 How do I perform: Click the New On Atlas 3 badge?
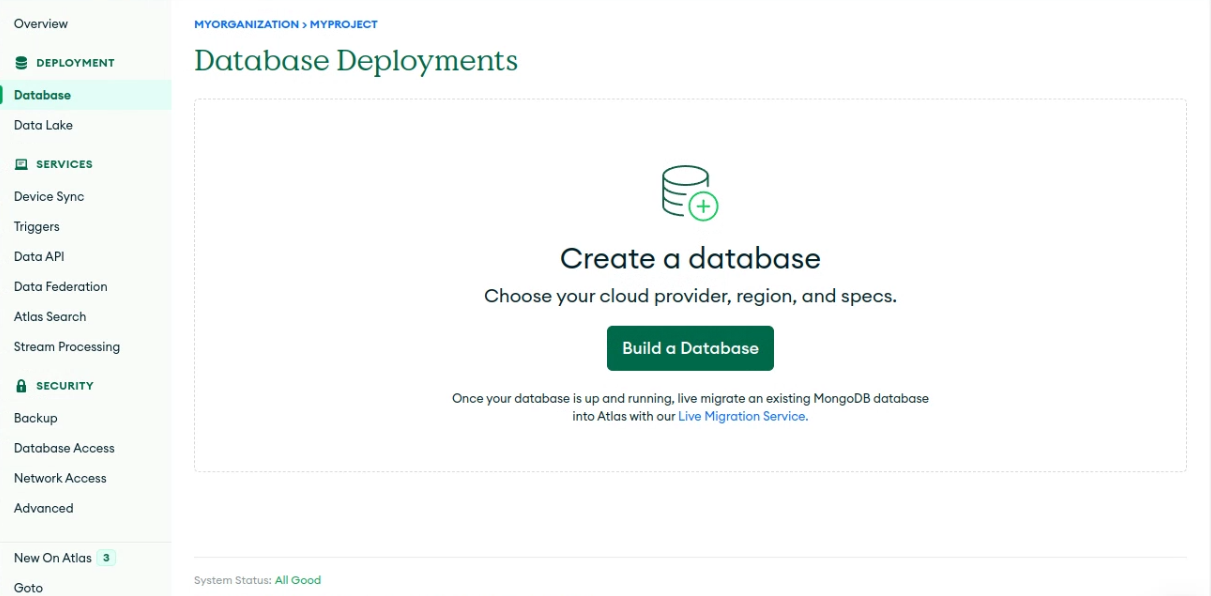pyautogui.click(x=106, y=558)
